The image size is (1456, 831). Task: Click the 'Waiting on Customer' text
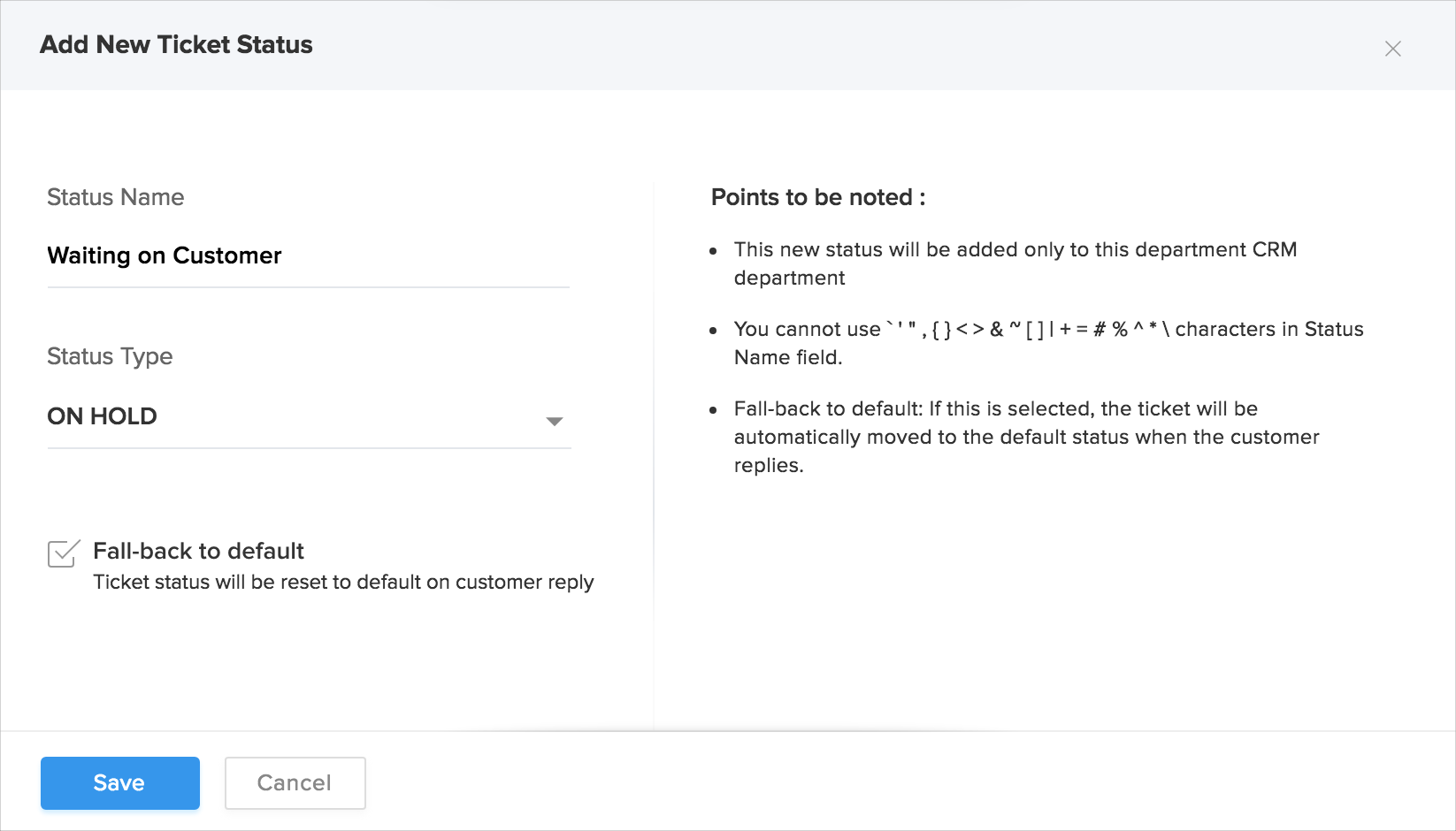[x=165, y=256]
